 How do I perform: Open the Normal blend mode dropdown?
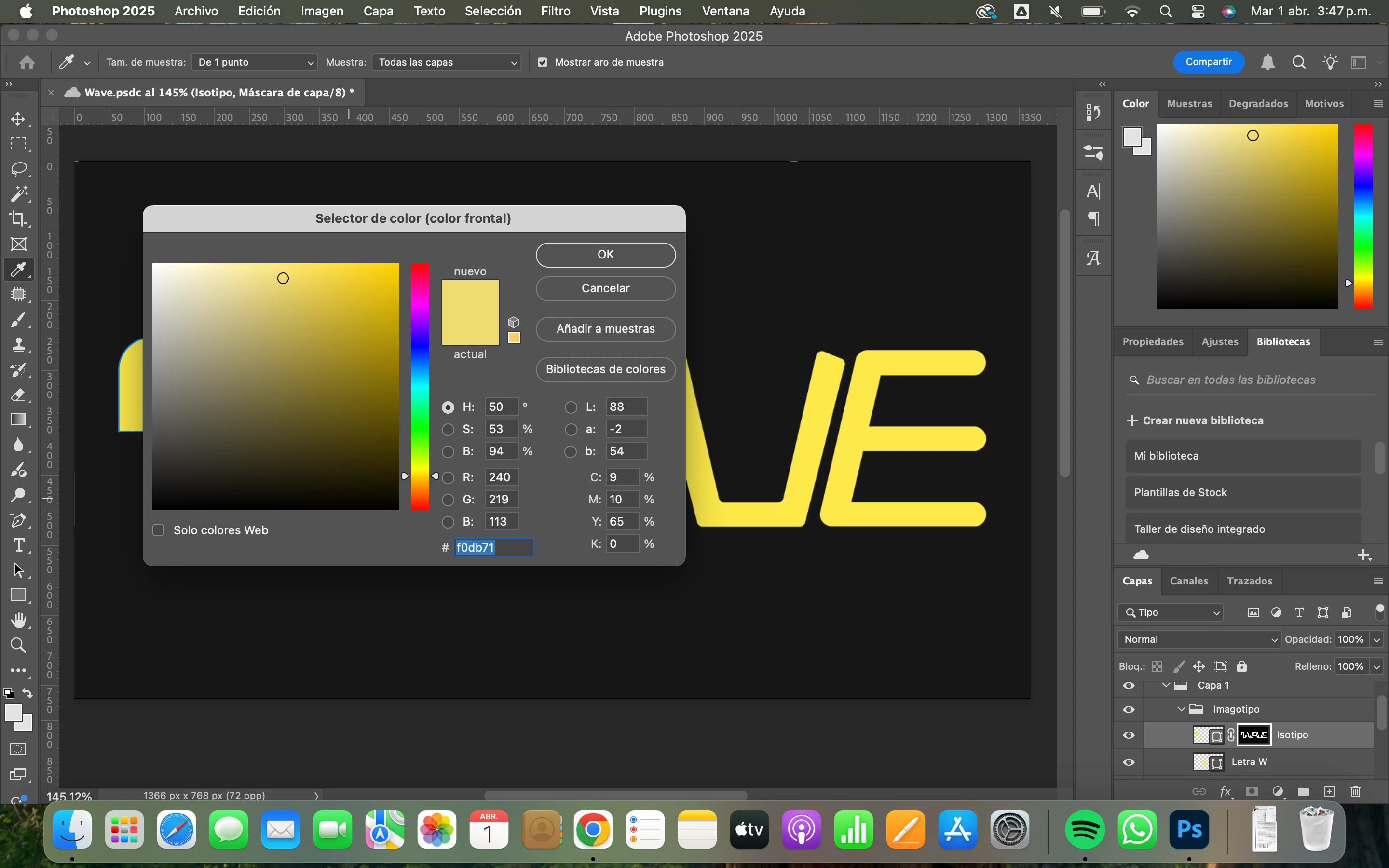tap(1199, 639)
